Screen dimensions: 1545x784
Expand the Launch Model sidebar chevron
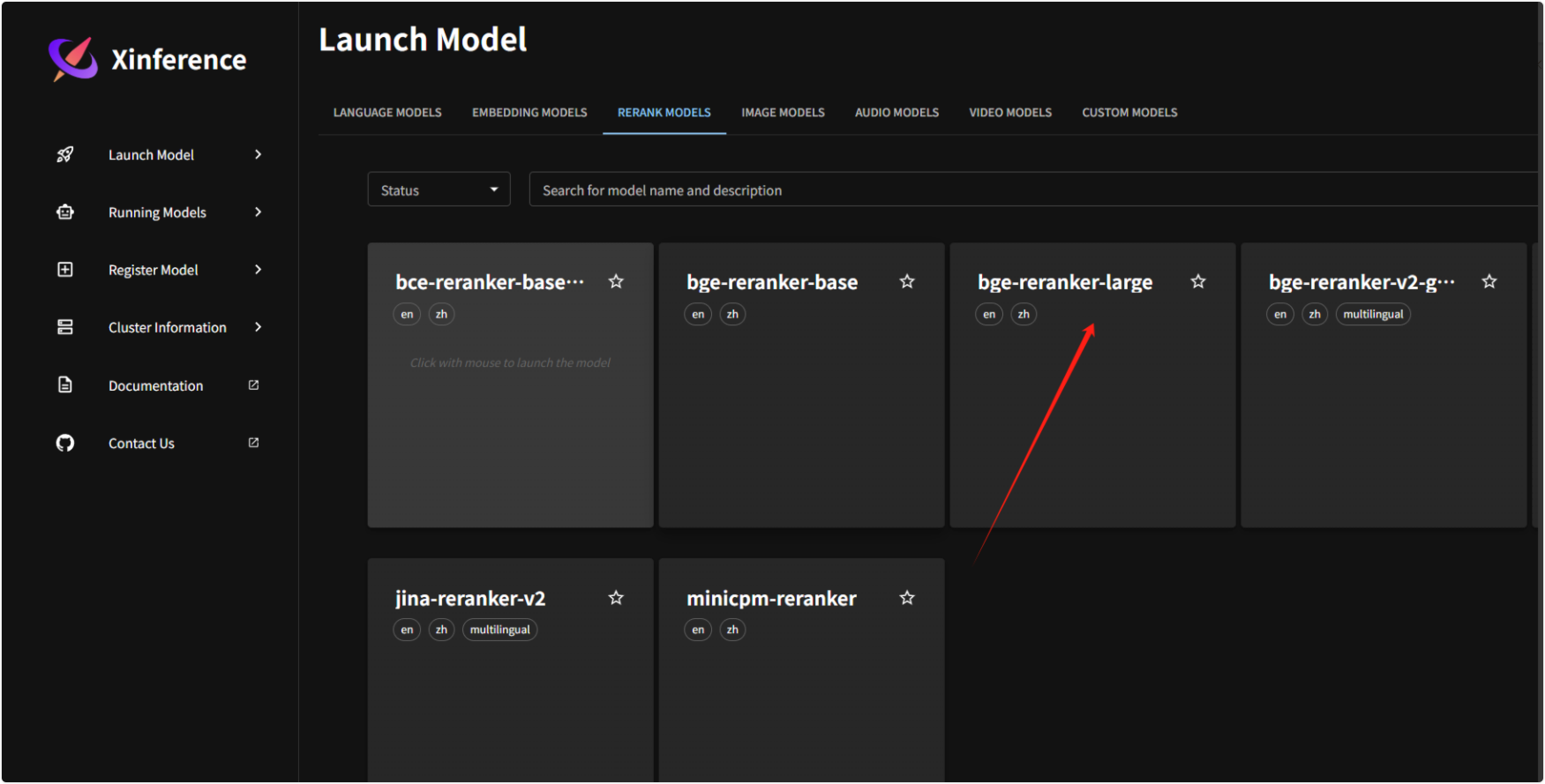tap(259, 154)
